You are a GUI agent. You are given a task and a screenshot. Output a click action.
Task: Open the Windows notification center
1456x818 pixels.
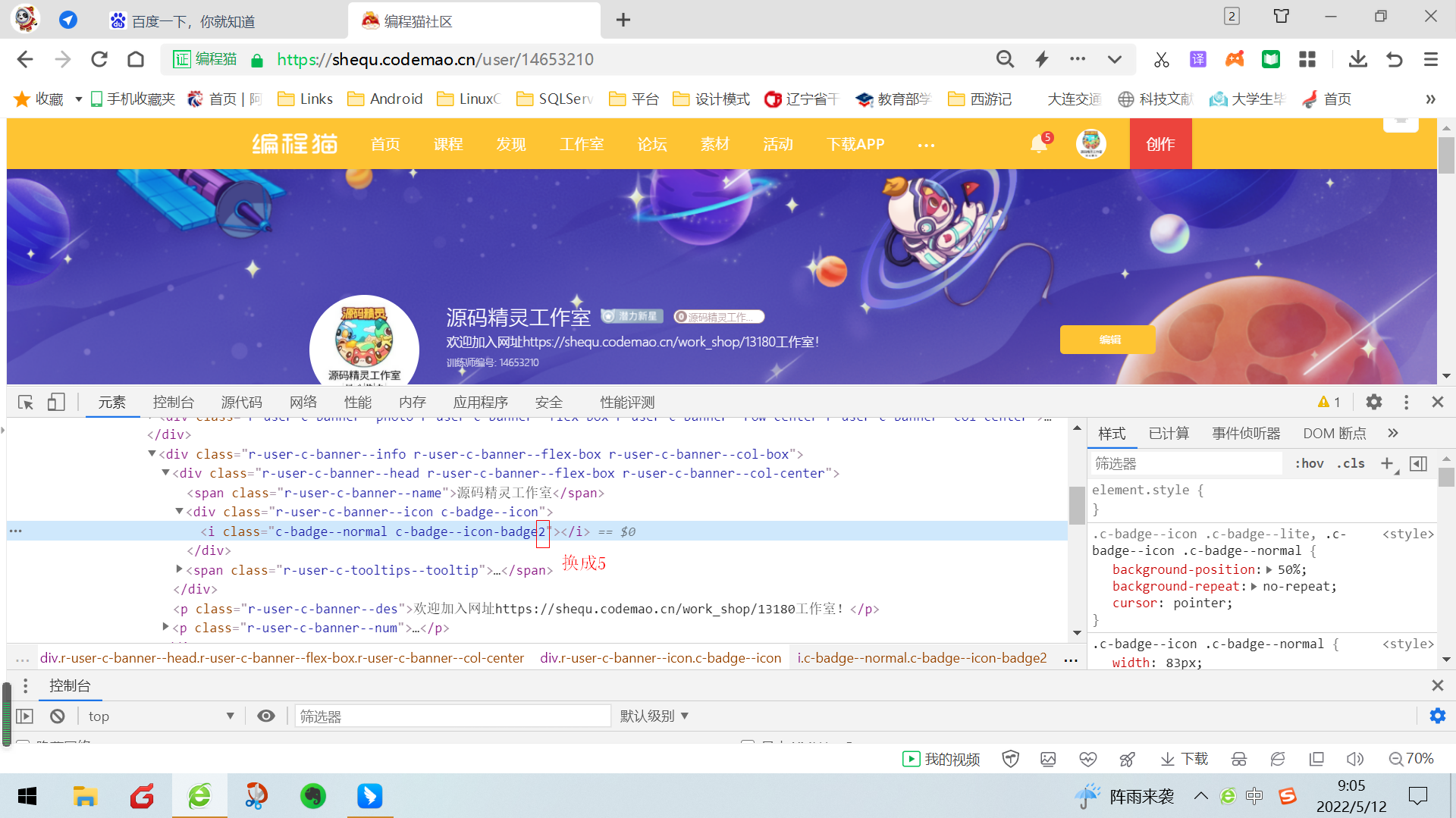point(1417,796)
